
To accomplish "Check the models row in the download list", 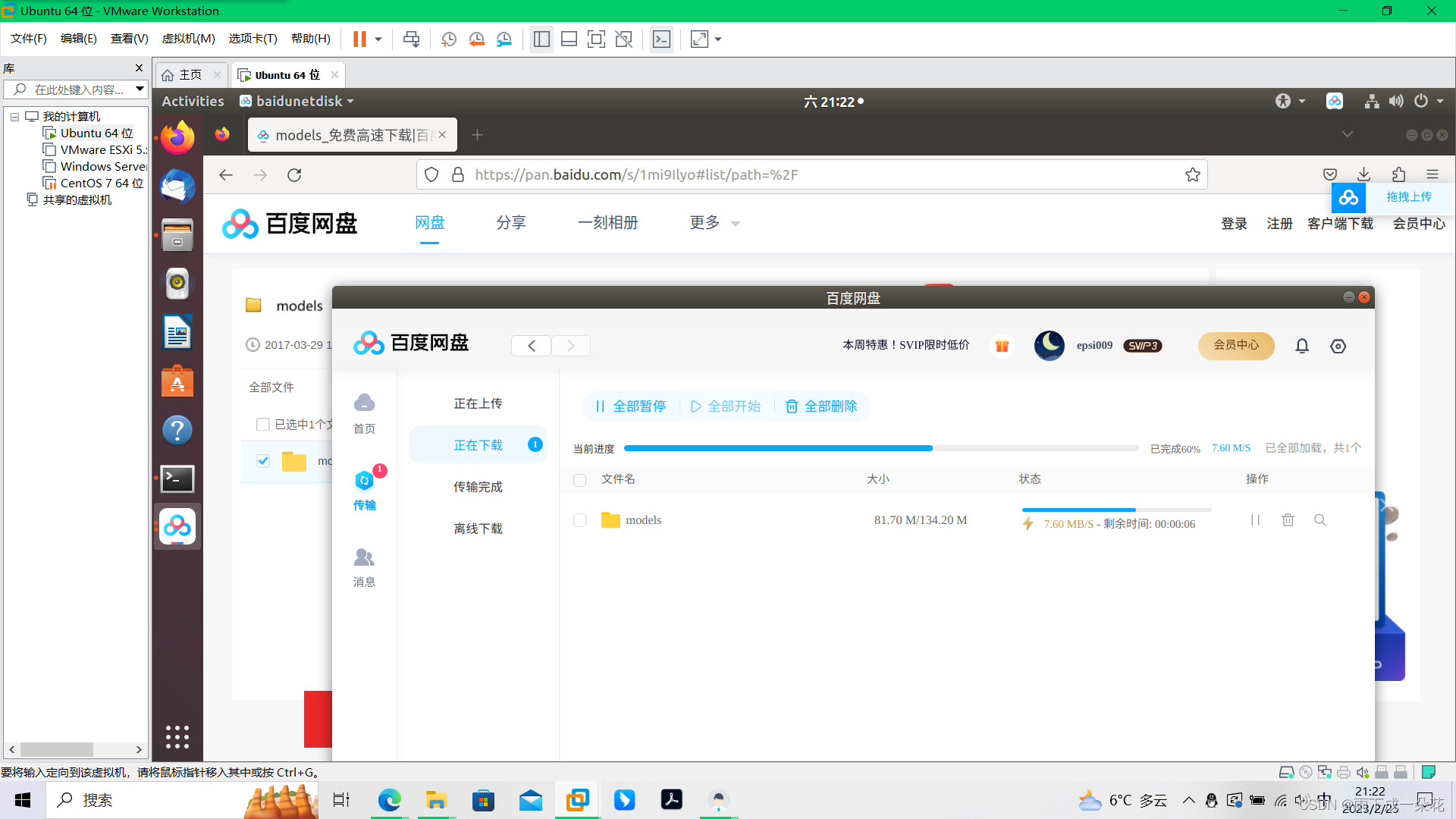I will coord(580,520).
